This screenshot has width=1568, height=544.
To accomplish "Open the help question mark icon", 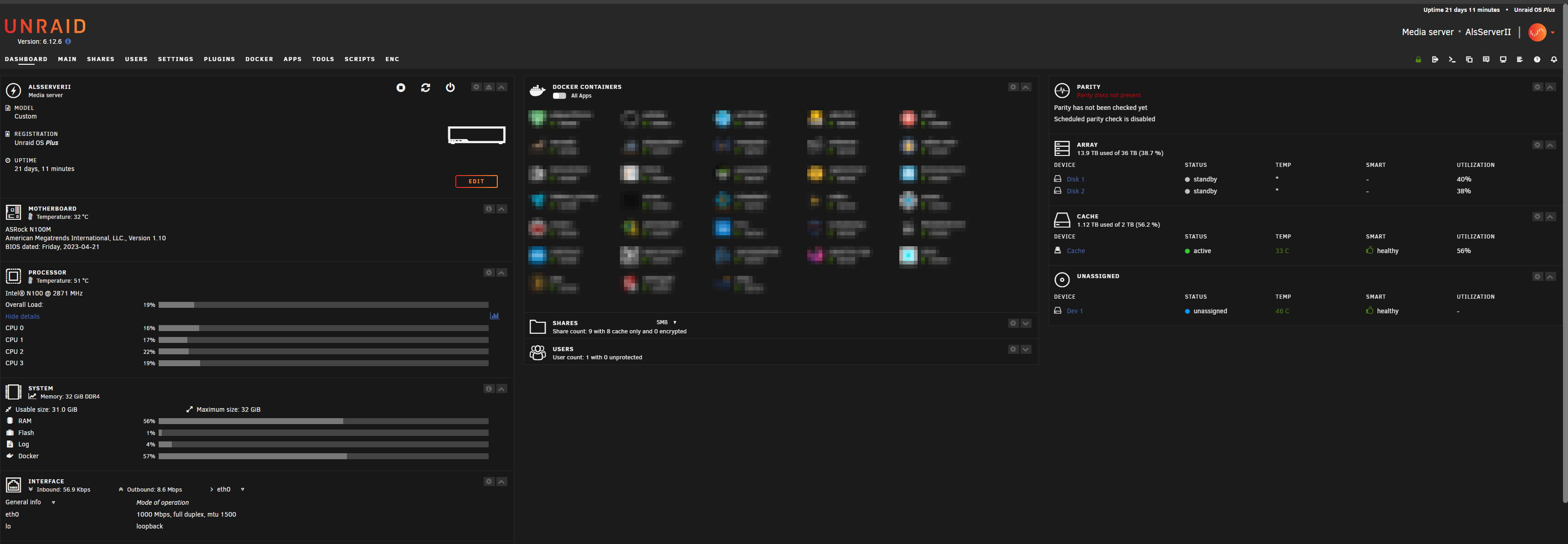I will [1536, 59].
